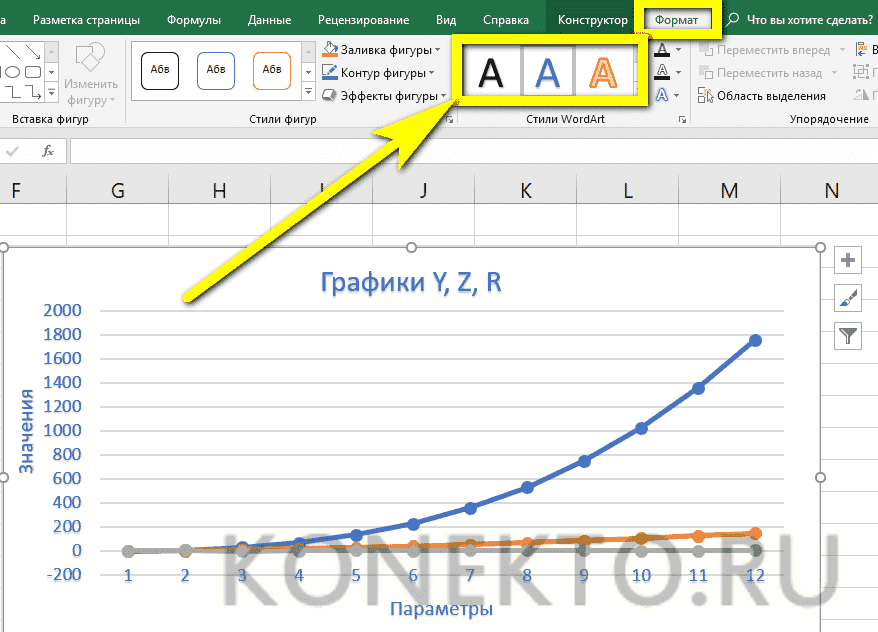Open Заливка фигуры dropdown
The width and height of the screenshot is (878, 632).
386,50
